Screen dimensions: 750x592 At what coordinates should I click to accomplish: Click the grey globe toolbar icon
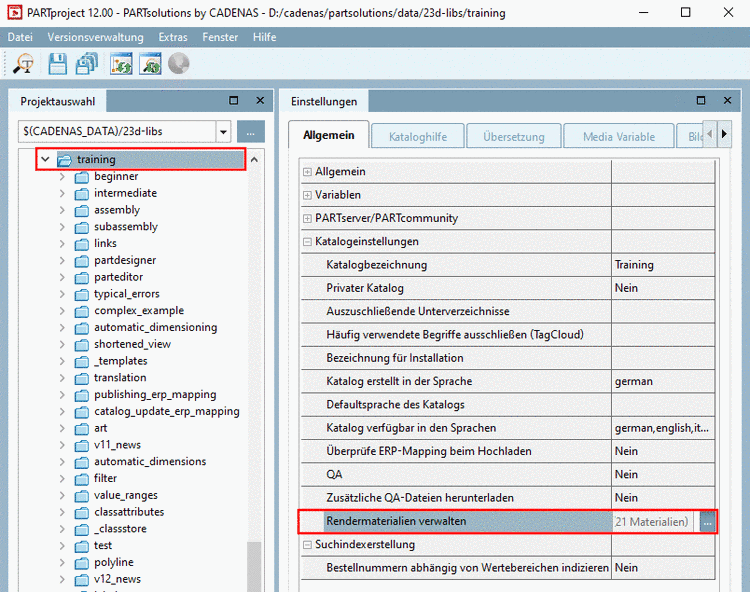coord(179,64)
